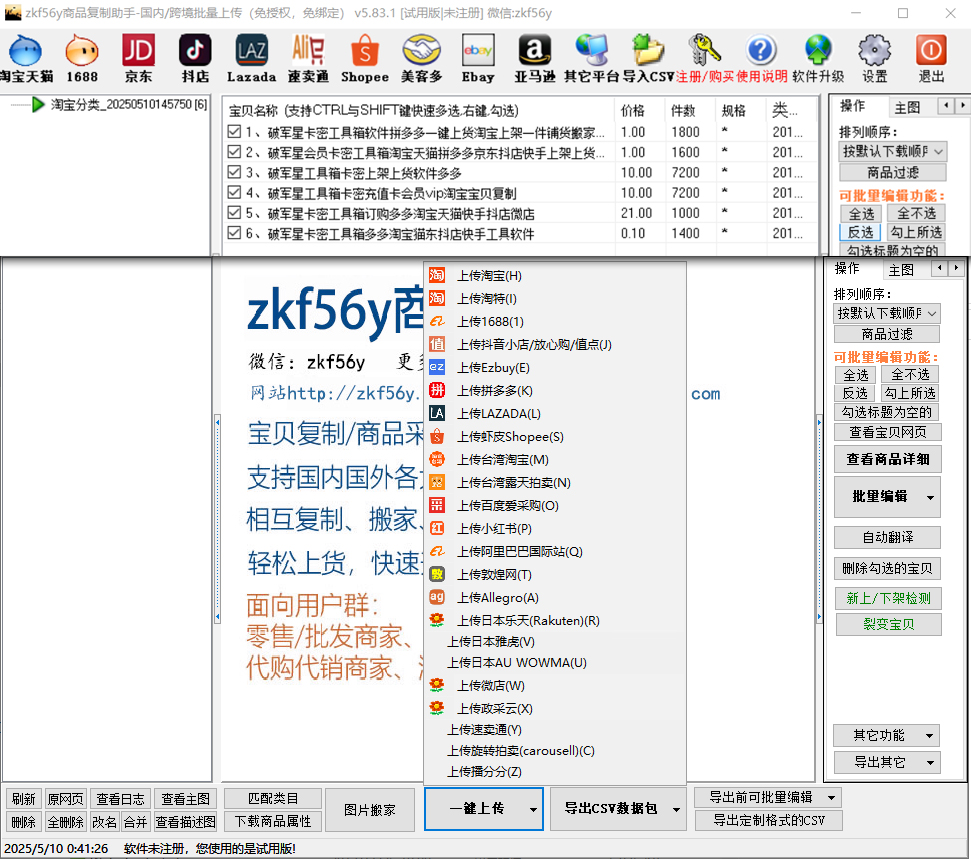Expand 导出前可批量编辑 dropdown
The width and height of the screenshot is (971, 859).
tap(768, 798)
